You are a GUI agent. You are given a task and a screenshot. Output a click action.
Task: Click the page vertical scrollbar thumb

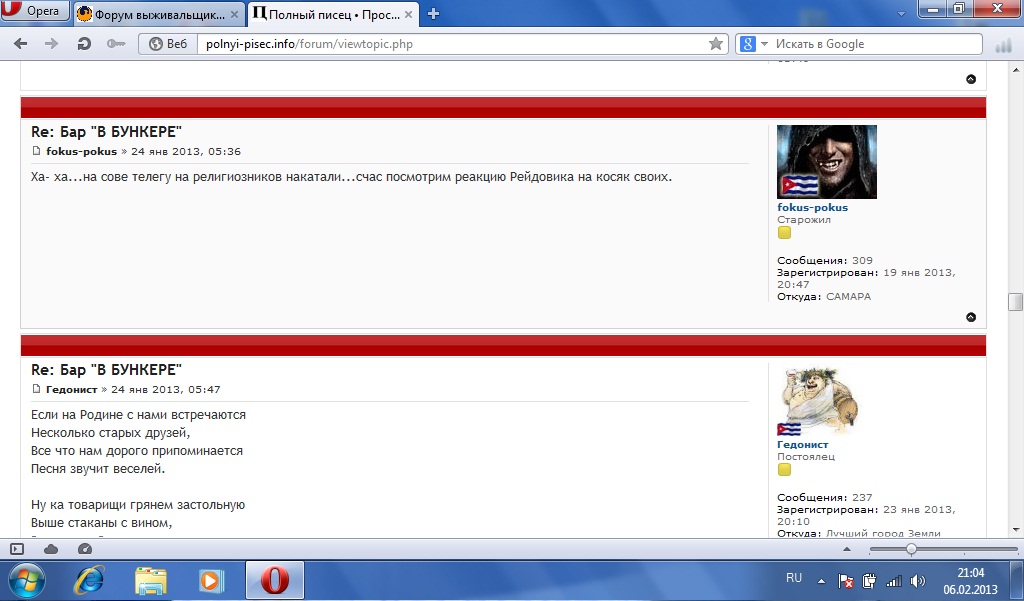coord(1015,302)
